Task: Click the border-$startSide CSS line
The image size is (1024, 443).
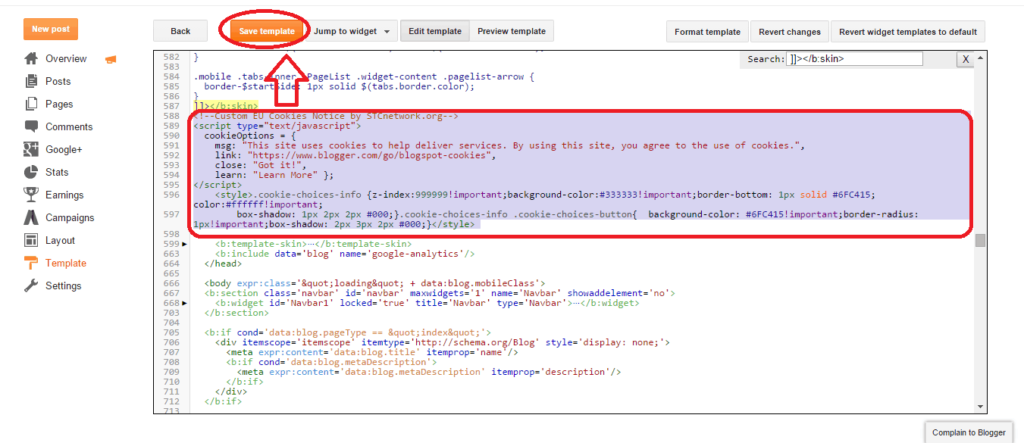Action: [339, 86]
